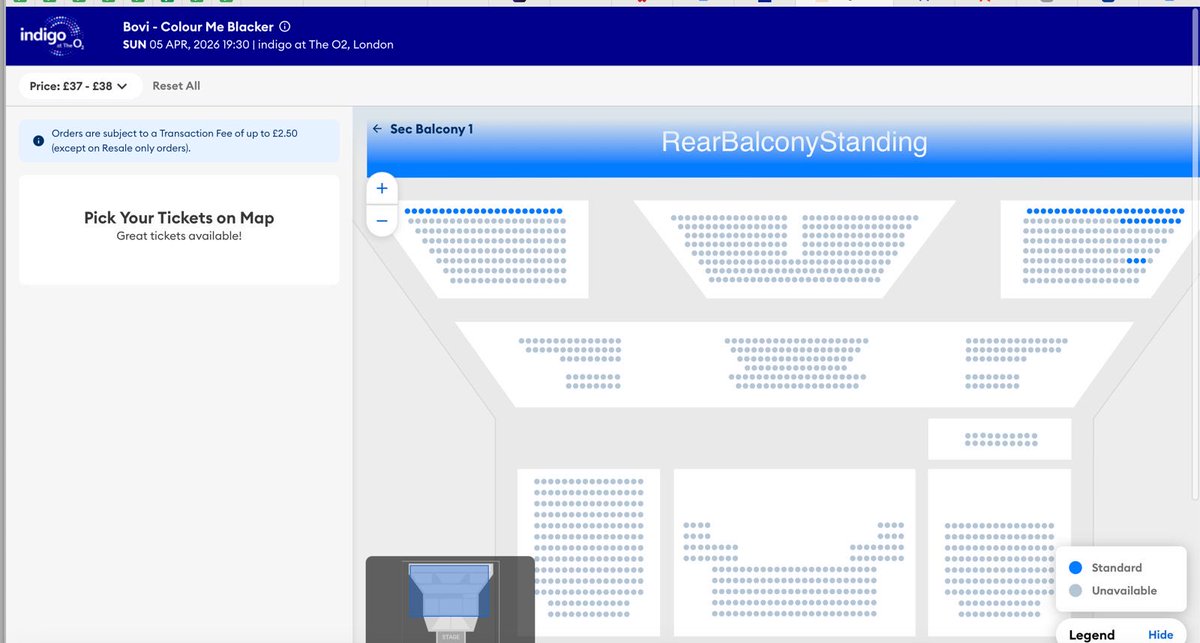
Task: Click the Unavailable grey legend dot
Action: 1075,591
